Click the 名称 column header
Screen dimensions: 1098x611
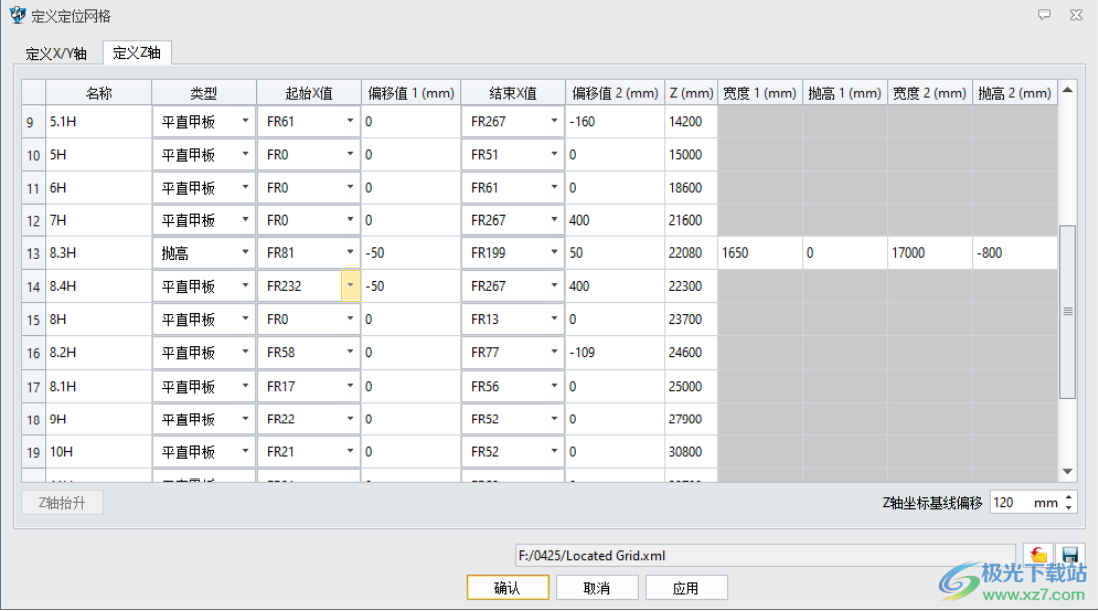tap(99, 93)
